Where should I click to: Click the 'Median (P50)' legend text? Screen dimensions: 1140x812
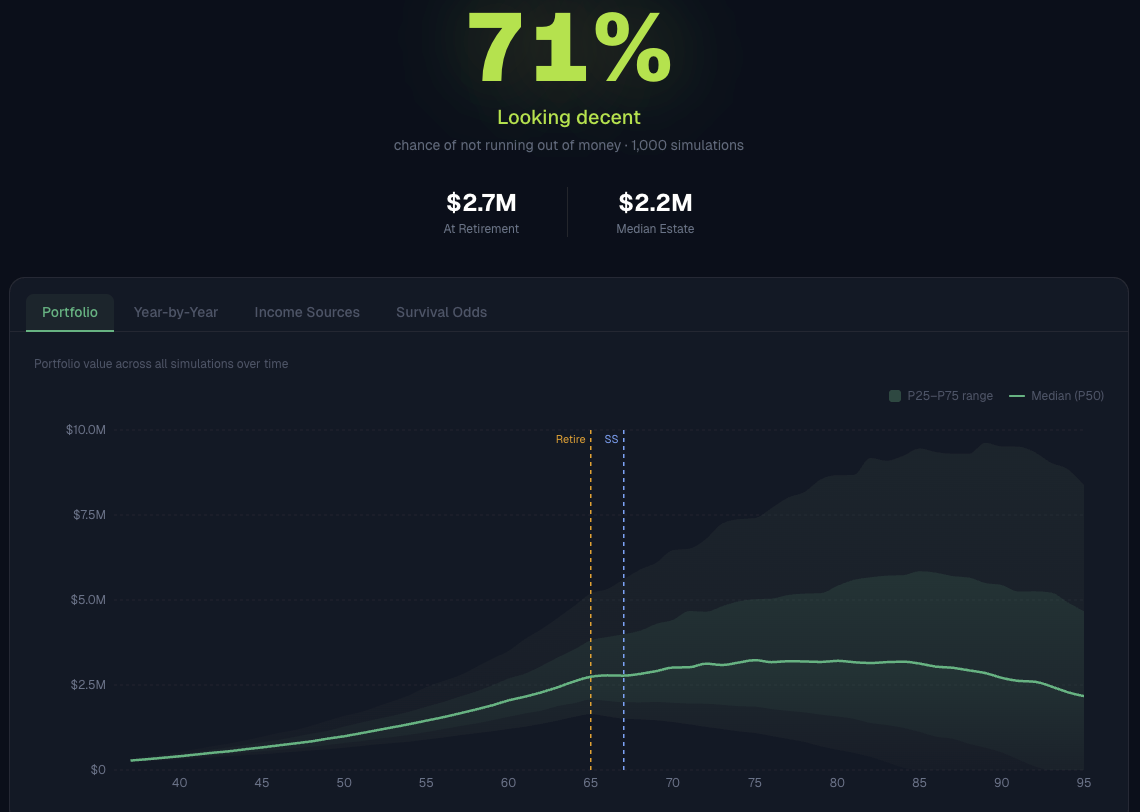click(x=1067, y=396)
